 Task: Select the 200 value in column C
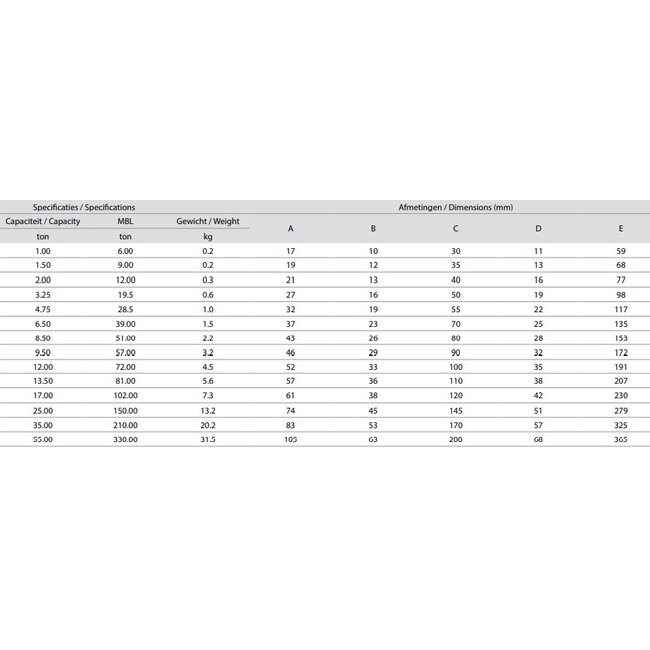[455, 440]
